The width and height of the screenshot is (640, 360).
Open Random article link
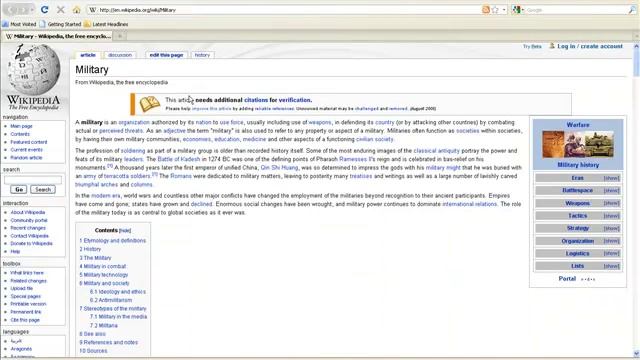(26, 158)
